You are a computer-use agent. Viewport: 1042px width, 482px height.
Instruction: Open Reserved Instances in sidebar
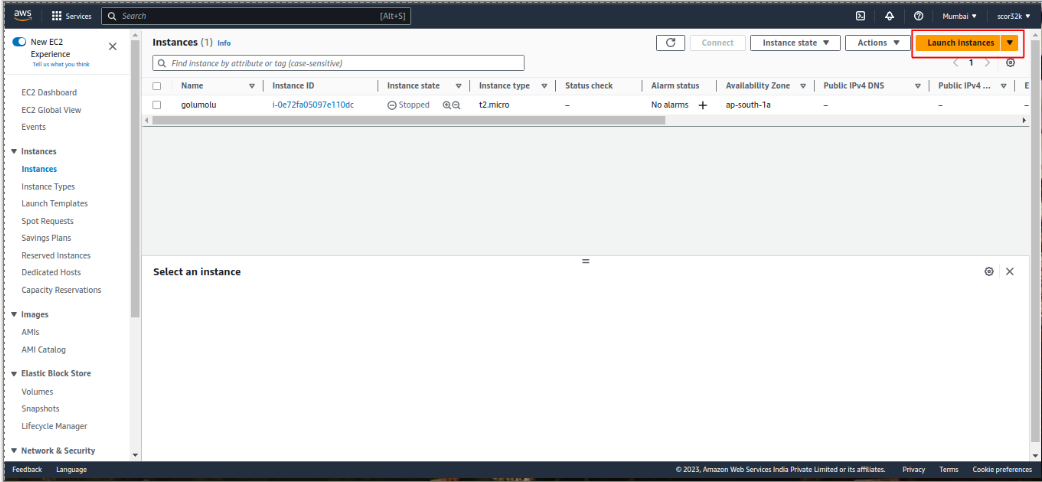pyautogui.click(x=56, y=255)
